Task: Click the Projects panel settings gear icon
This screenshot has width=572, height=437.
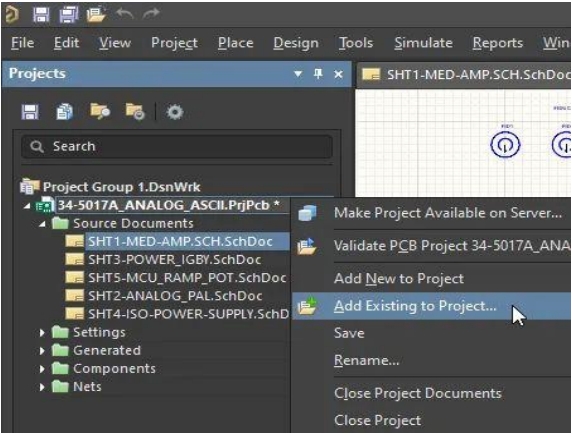Action: [174, 112]
